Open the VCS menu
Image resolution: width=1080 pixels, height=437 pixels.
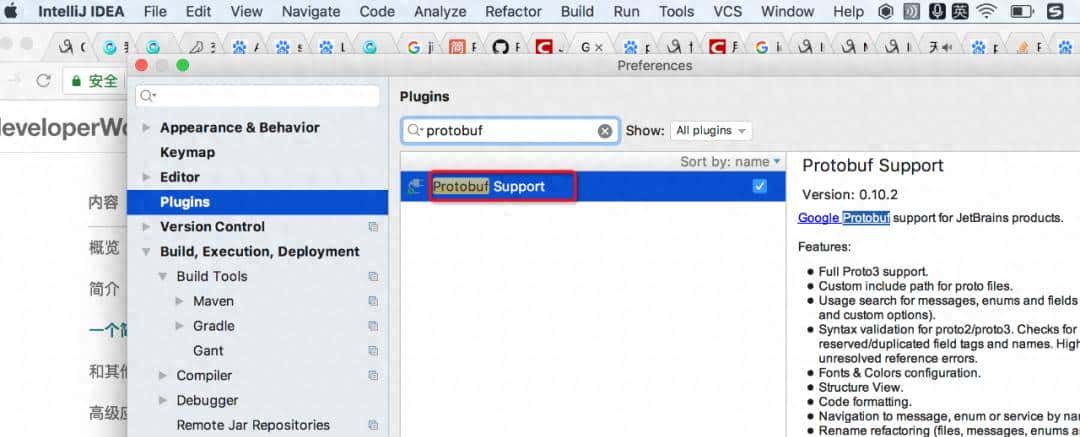point(729,11)
